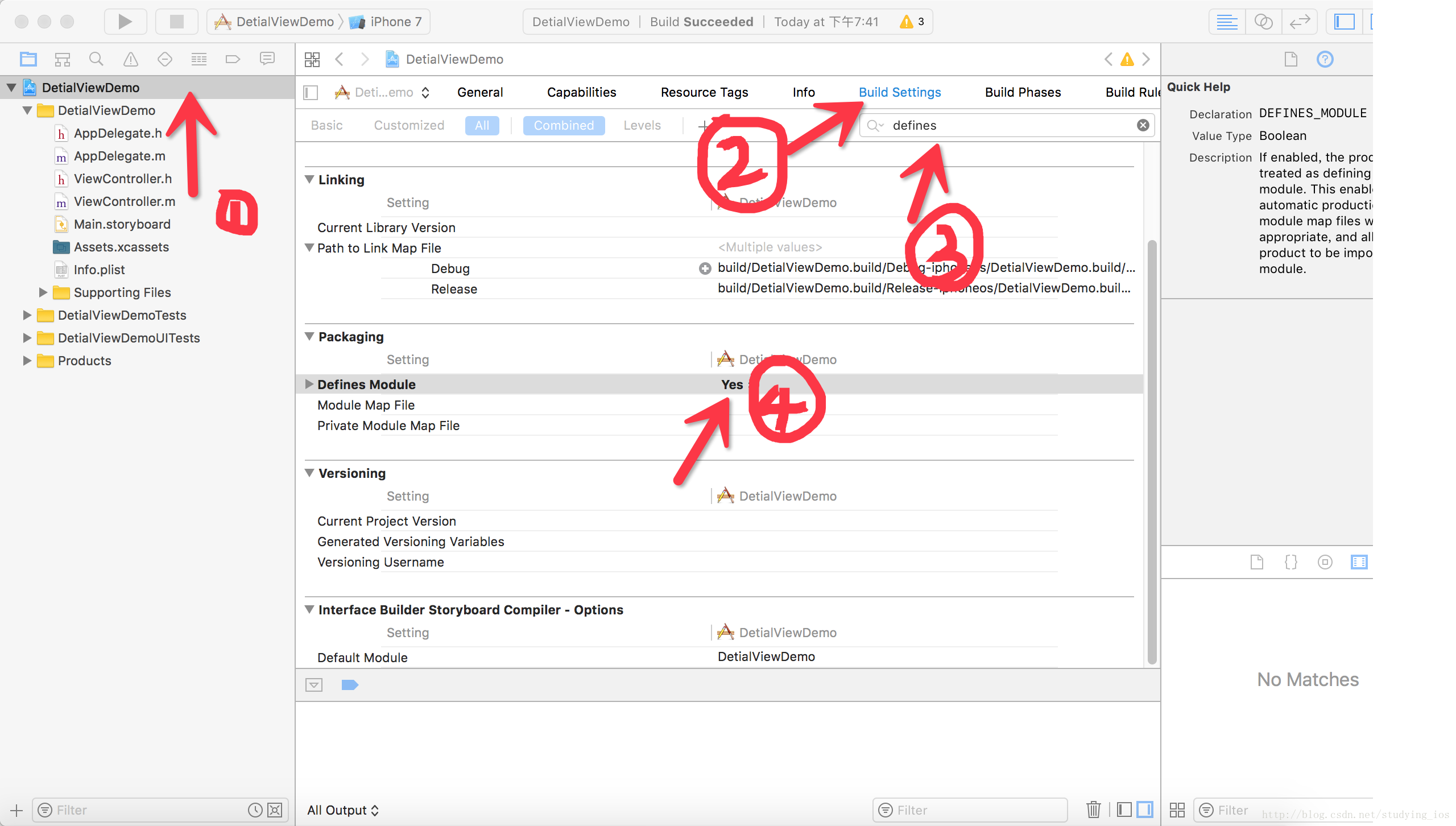Stop the running build
1456x826 pixels.
(x=177, y=22)
